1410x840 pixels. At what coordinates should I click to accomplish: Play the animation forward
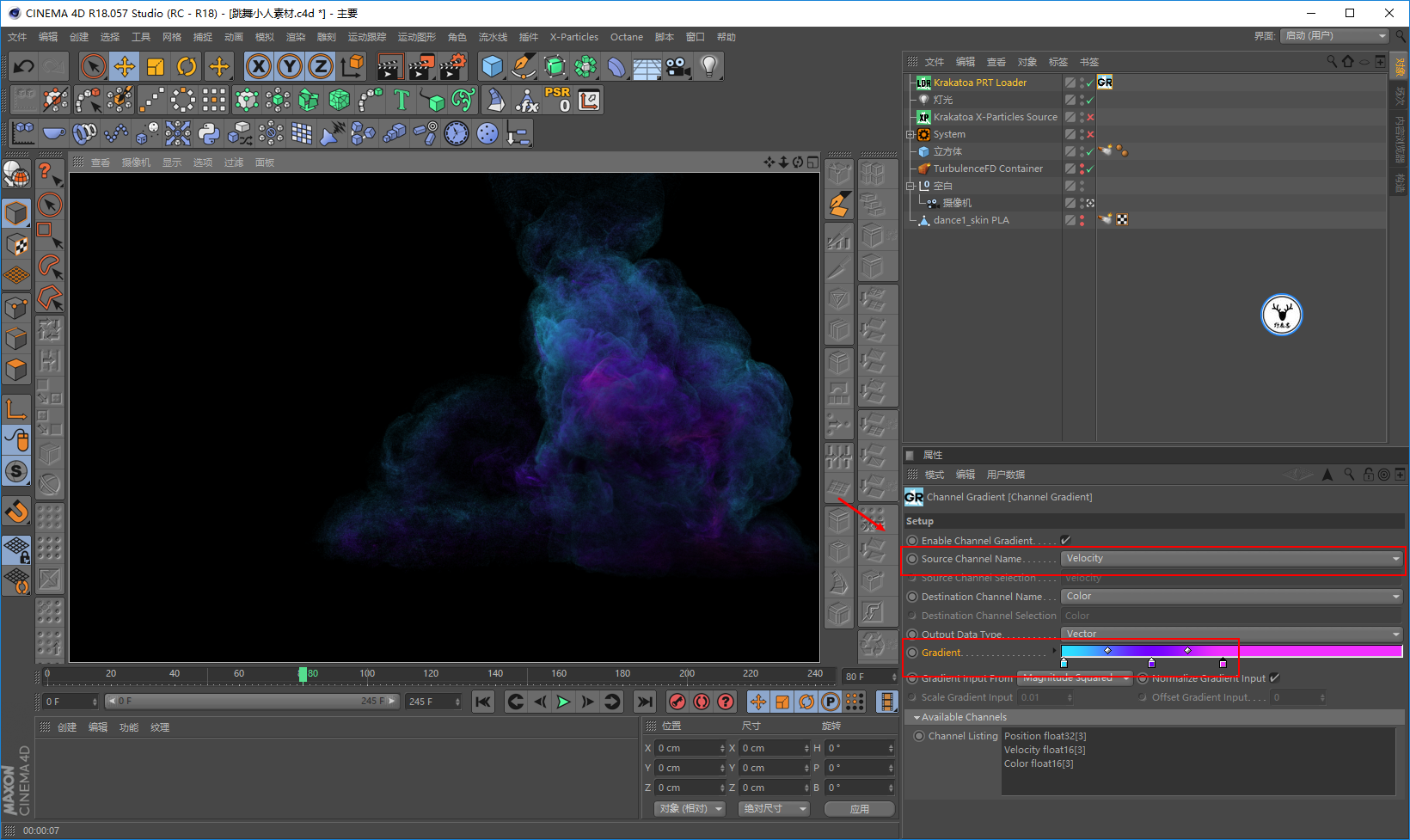563,702
